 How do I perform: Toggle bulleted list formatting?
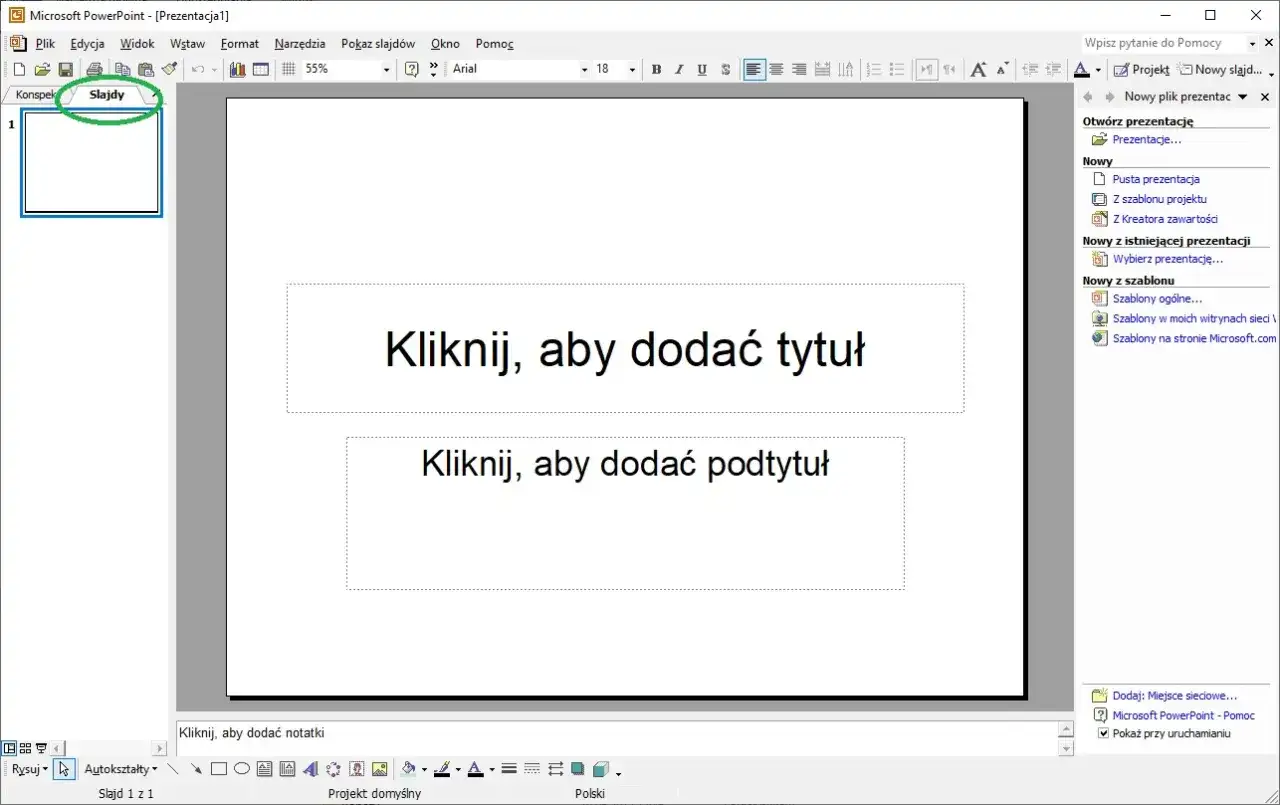tap(896, 69)
